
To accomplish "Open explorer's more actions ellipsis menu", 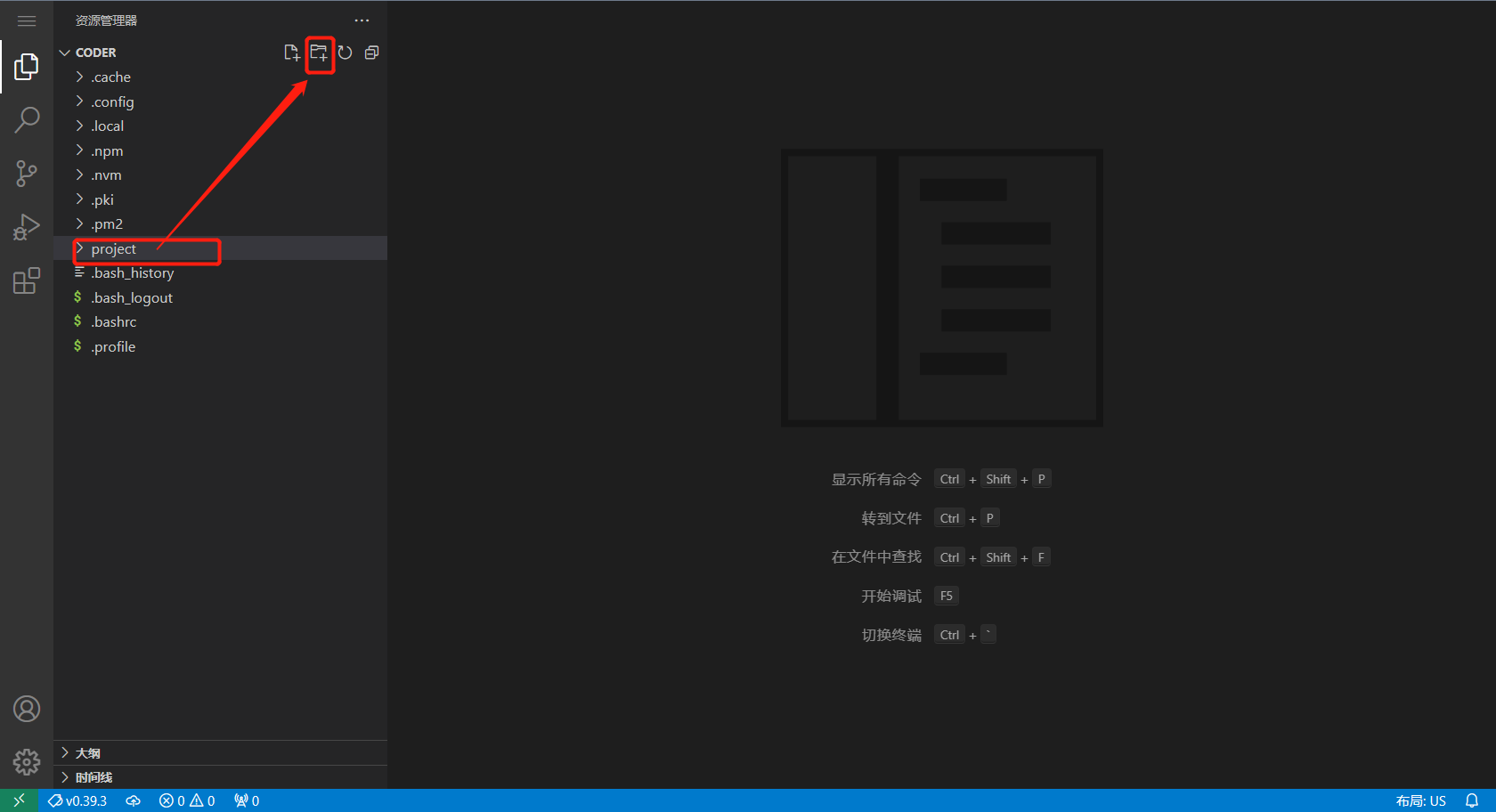I will 362,20.
